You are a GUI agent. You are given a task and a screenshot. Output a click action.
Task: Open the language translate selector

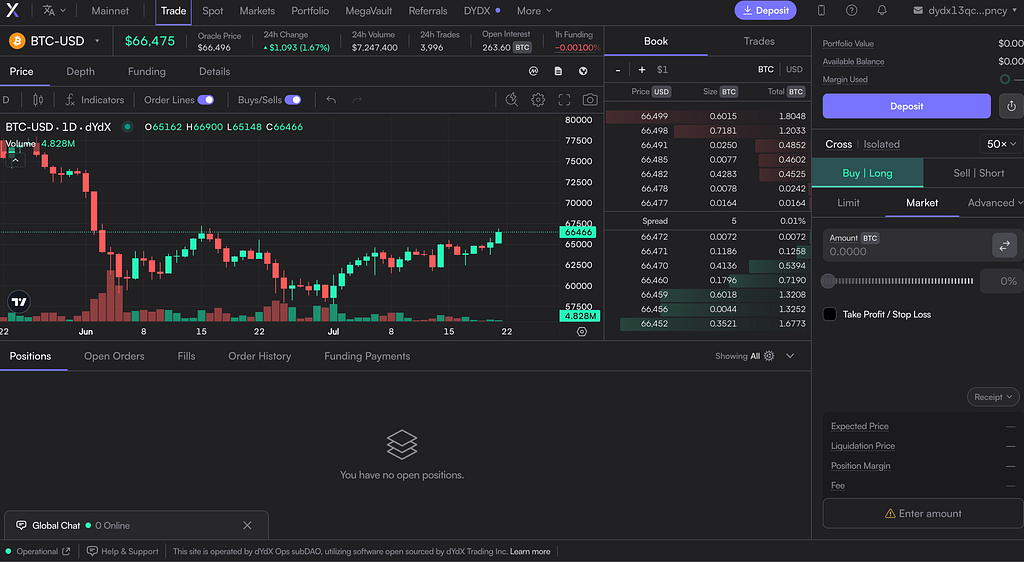54,10
